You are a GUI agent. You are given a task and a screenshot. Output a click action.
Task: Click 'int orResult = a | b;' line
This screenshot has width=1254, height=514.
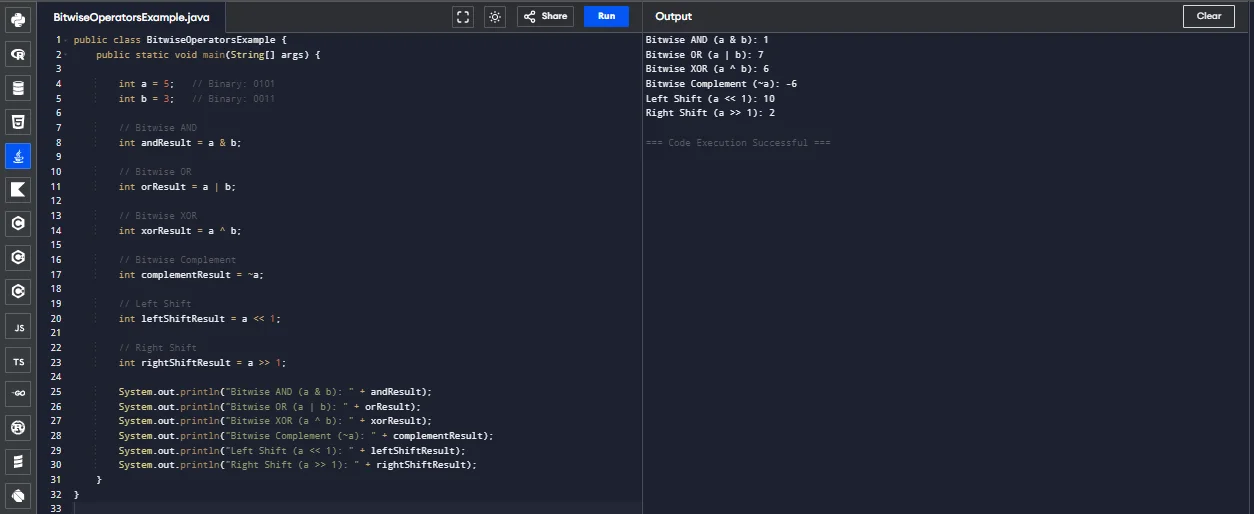[177, 186]
